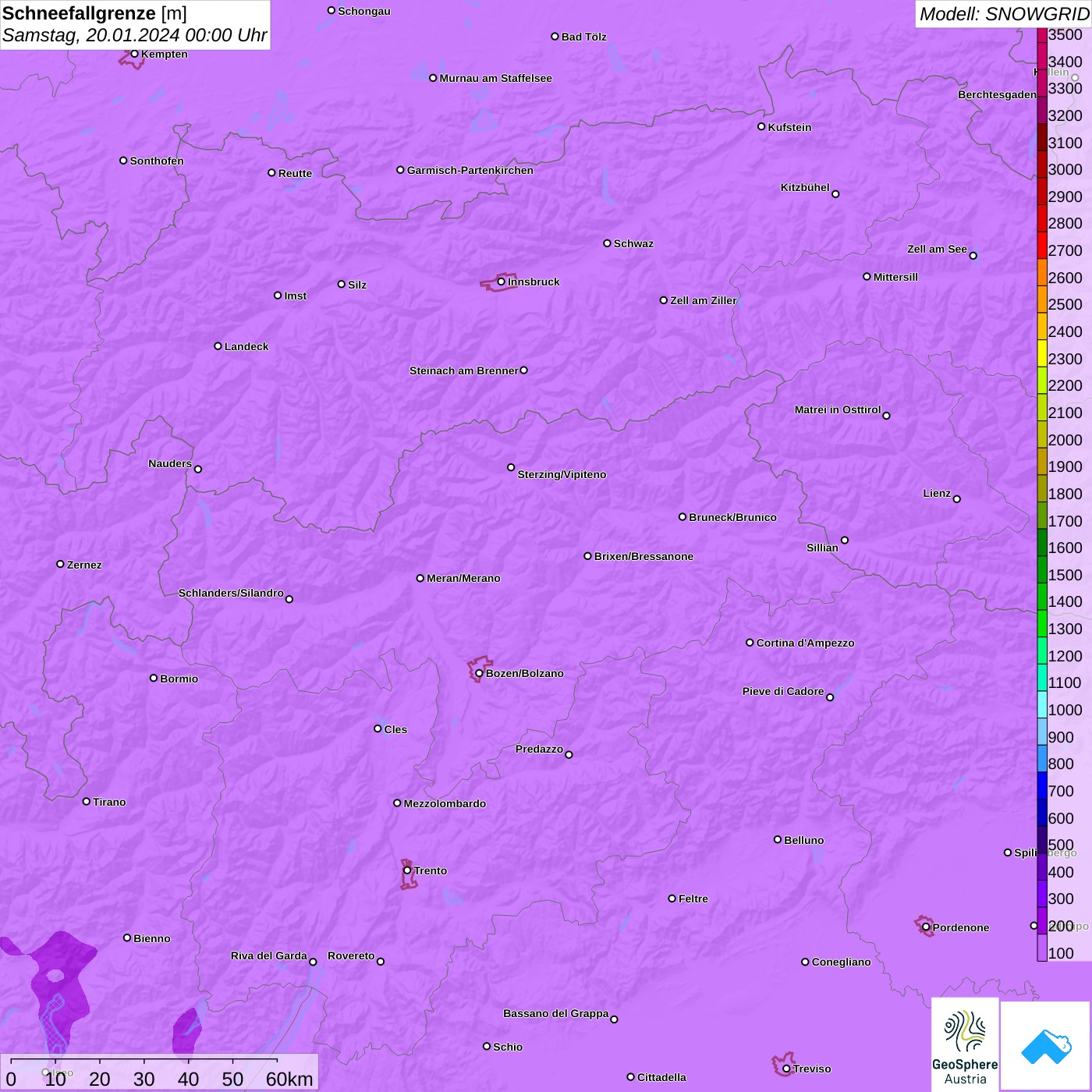
Task: Click the Lienz label
Action: tap(937, 493)
